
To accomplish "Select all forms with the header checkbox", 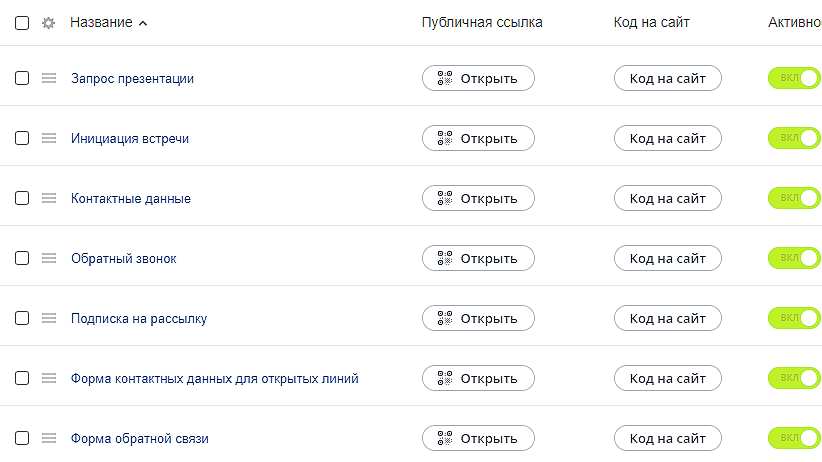I will pyautogui.click(x=22, y=23).
